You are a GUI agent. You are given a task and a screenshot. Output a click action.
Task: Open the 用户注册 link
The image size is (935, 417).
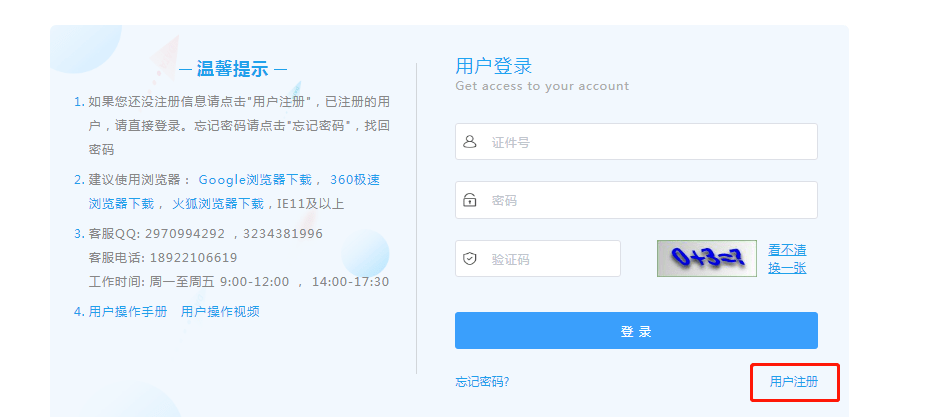coord(794,382)
